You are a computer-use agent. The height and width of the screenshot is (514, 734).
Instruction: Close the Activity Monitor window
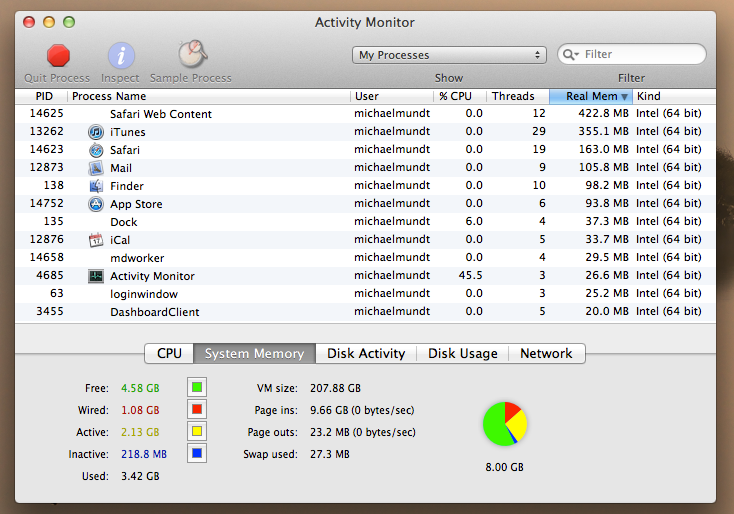point(29,22)
